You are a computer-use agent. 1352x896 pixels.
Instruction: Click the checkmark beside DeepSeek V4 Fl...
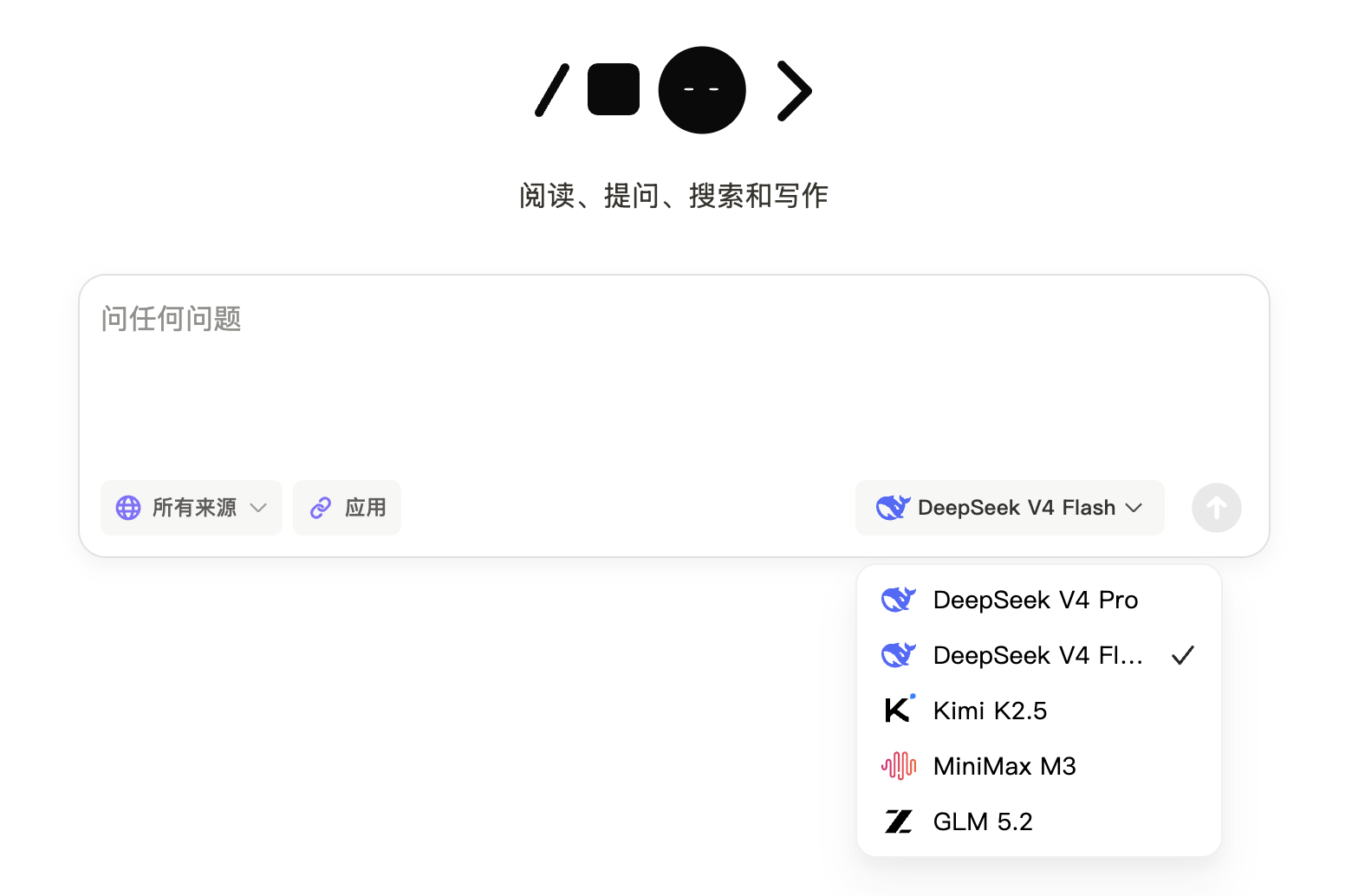[x=1183, y=655]
